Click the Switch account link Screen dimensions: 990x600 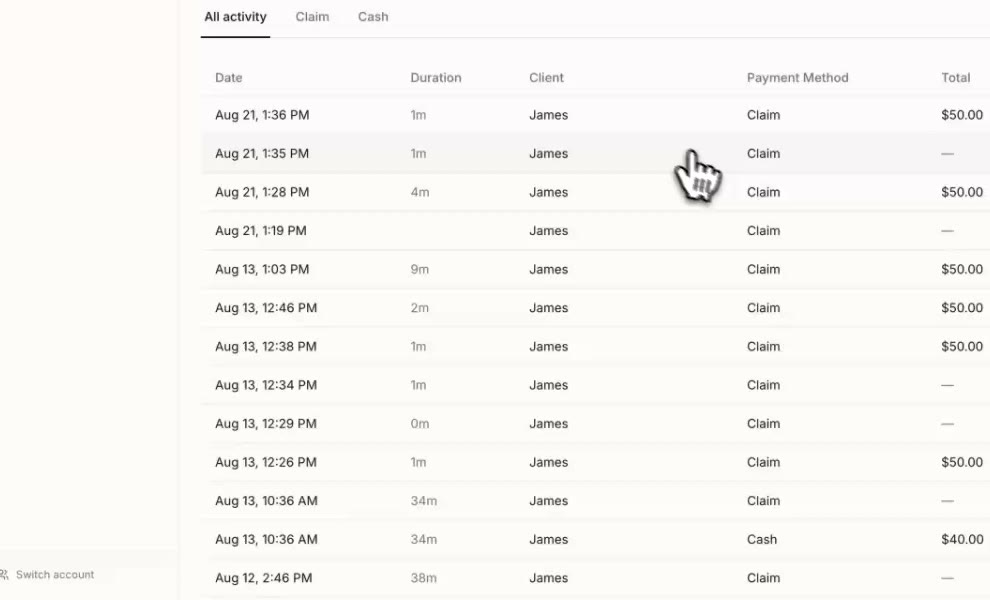(55, 575)
